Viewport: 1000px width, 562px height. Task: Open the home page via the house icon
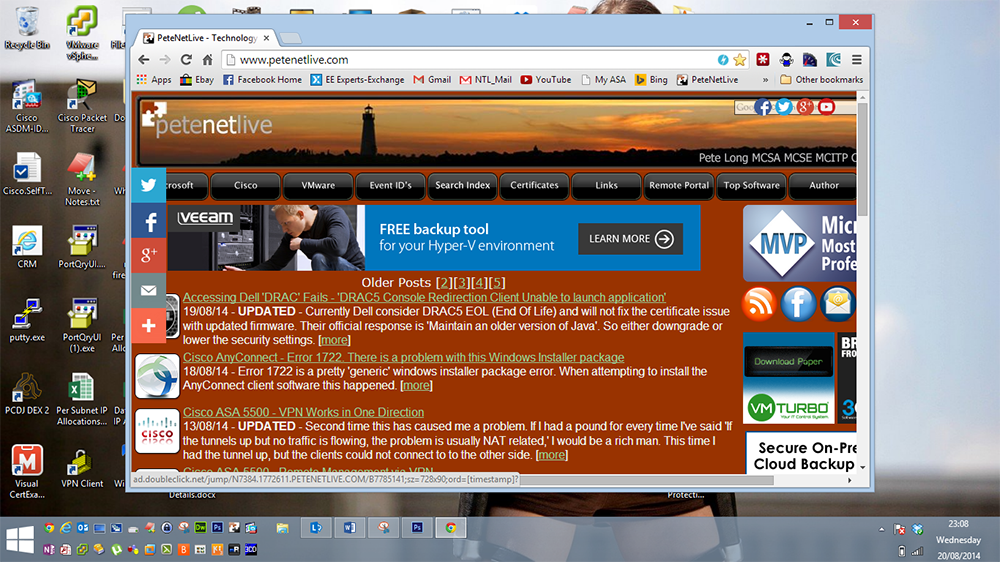coord(207,59)
